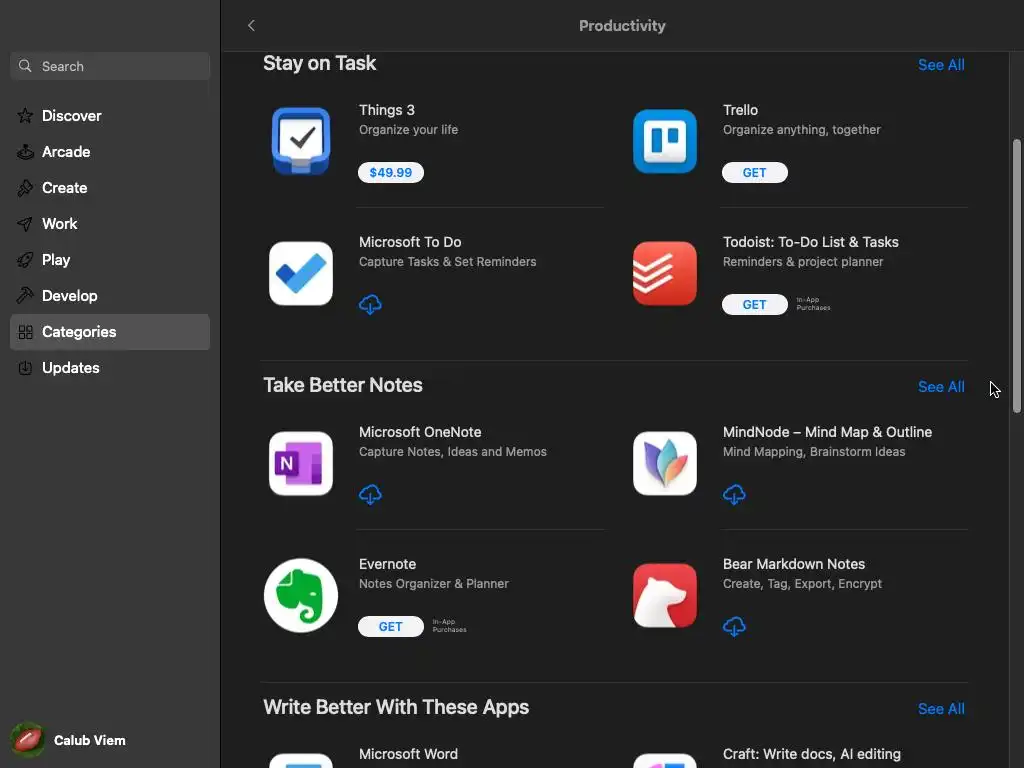Image resolution: width=1024 pixels, height=768 pixels.
Task: Open the Microsoft To Do title
Action: pyautogui.click(x=410, y=242)
